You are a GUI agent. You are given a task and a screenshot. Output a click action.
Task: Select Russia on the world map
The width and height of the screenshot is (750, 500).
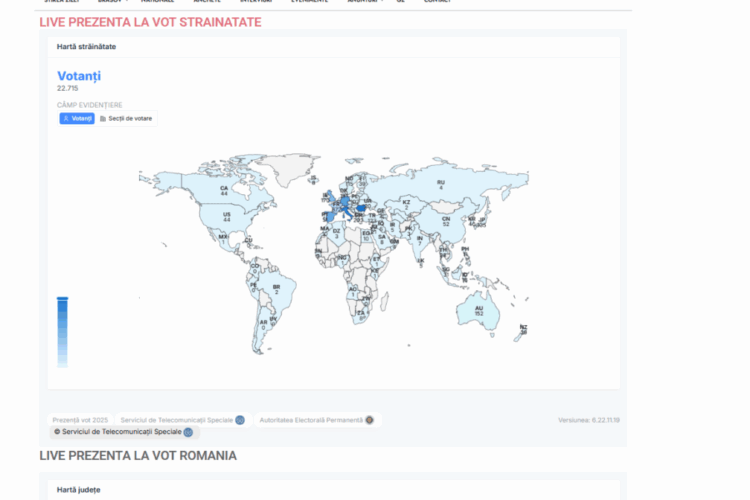point(440,185)
